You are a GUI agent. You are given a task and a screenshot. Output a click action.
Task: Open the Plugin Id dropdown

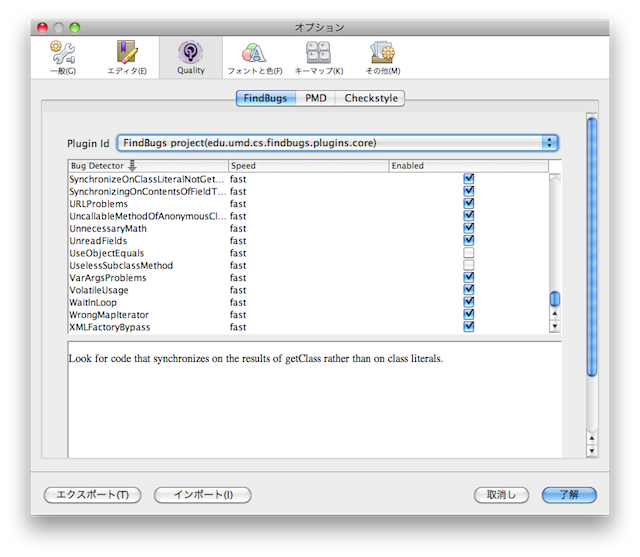tap(337, 143)
